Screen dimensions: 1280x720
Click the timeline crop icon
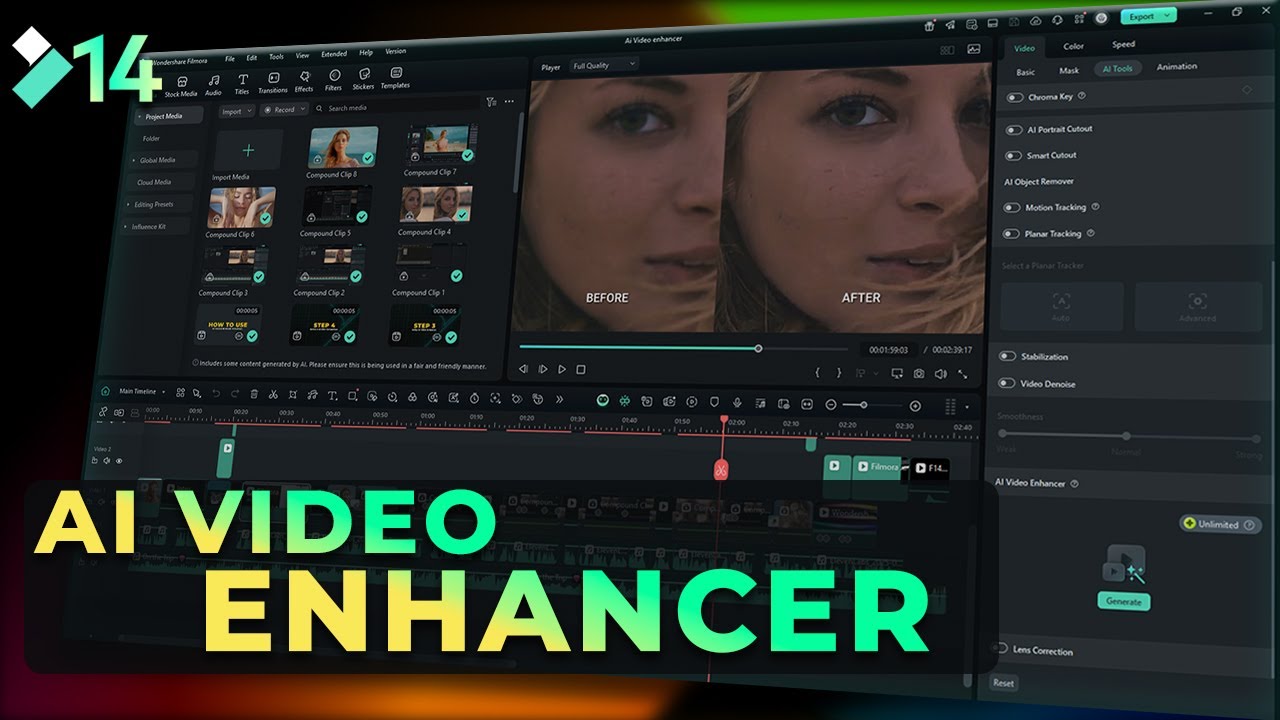(292, 395)
